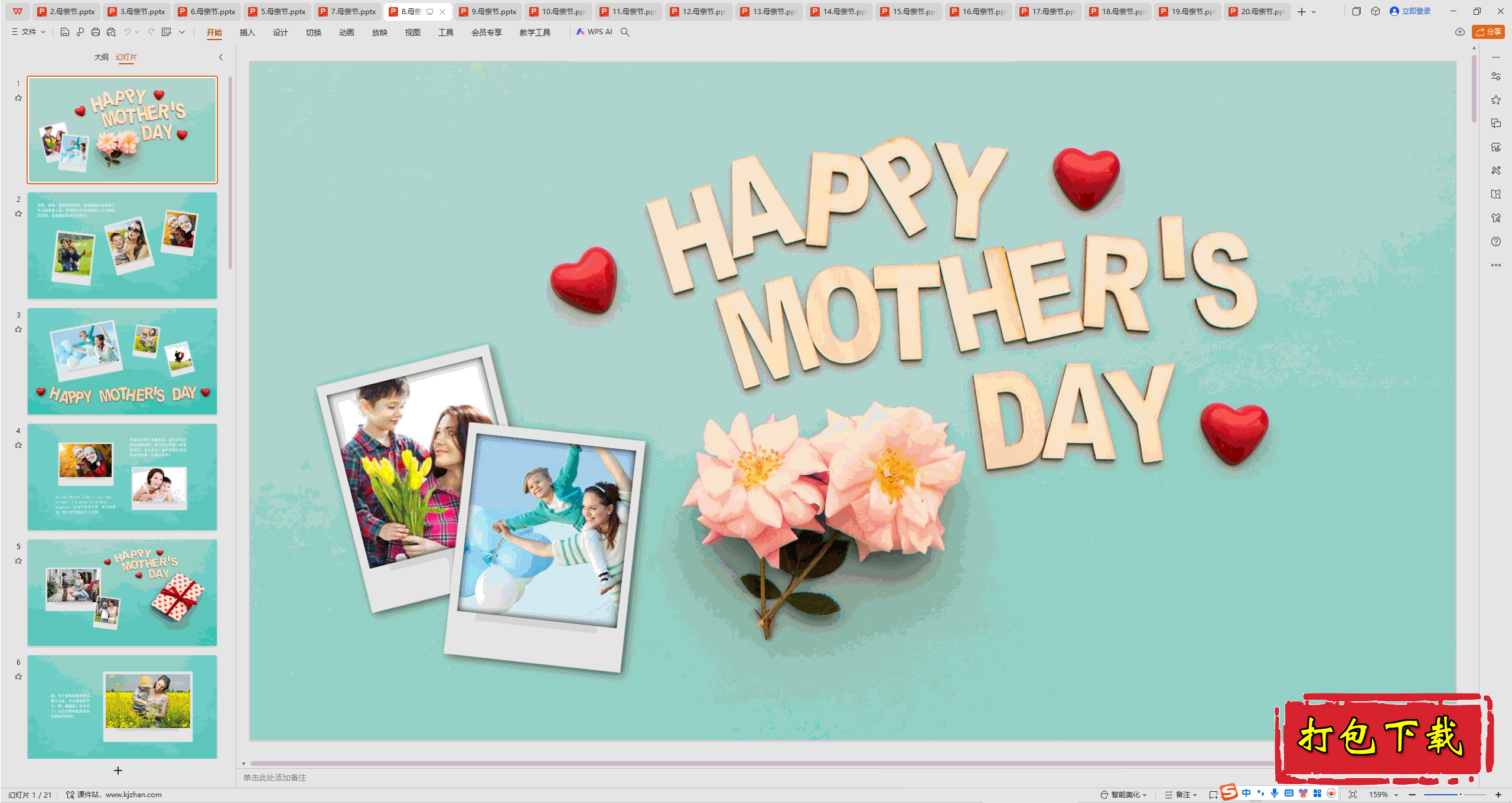Image resolution: width=1512 pixels, height=803 pixels.
Task: Open the 动画 ribbon tab
Action: [346, 32]
